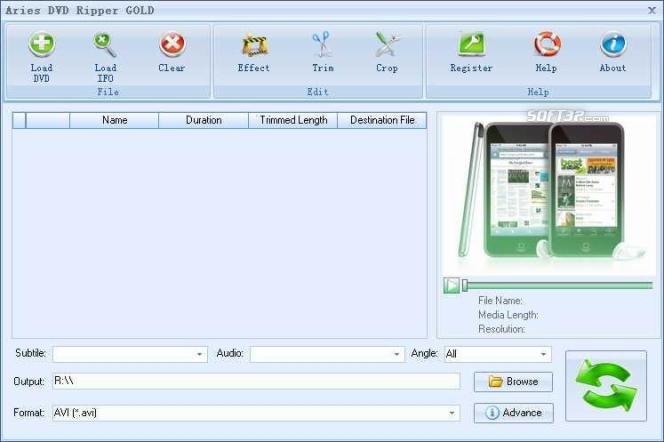Click the Edit group label

tap(318, 92)
